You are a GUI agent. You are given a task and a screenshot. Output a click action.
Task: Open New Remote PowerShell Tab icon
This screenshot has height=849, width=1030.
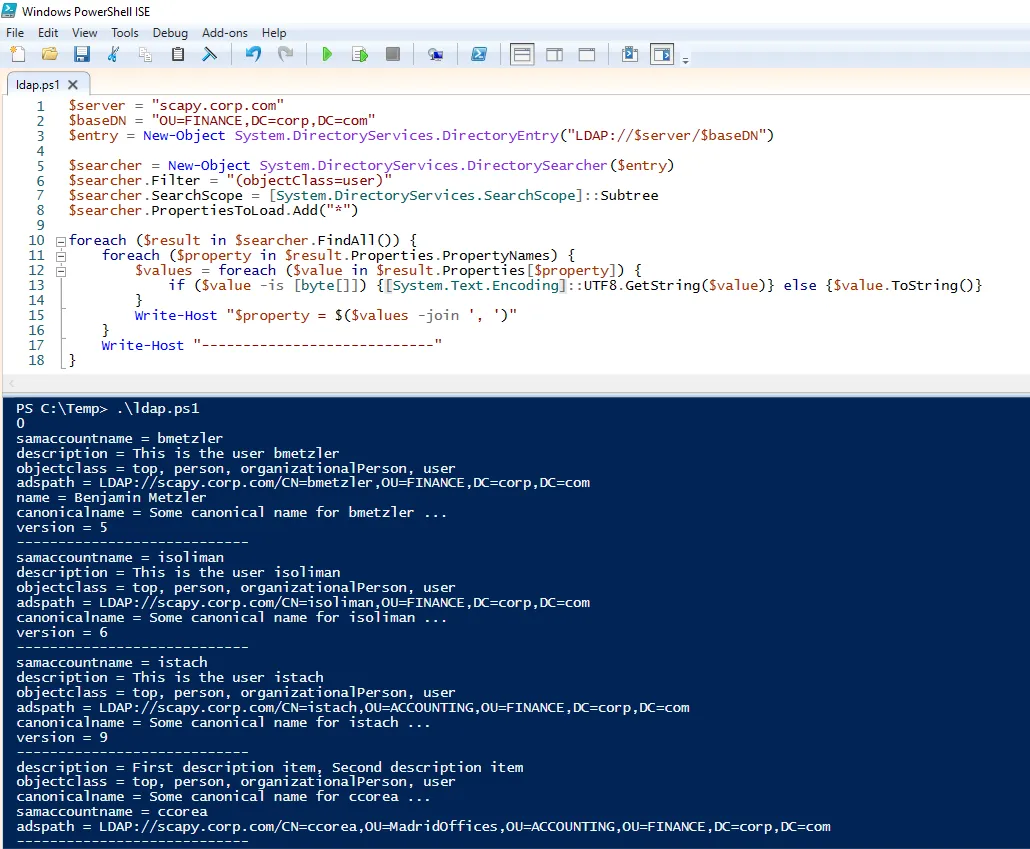435,54
